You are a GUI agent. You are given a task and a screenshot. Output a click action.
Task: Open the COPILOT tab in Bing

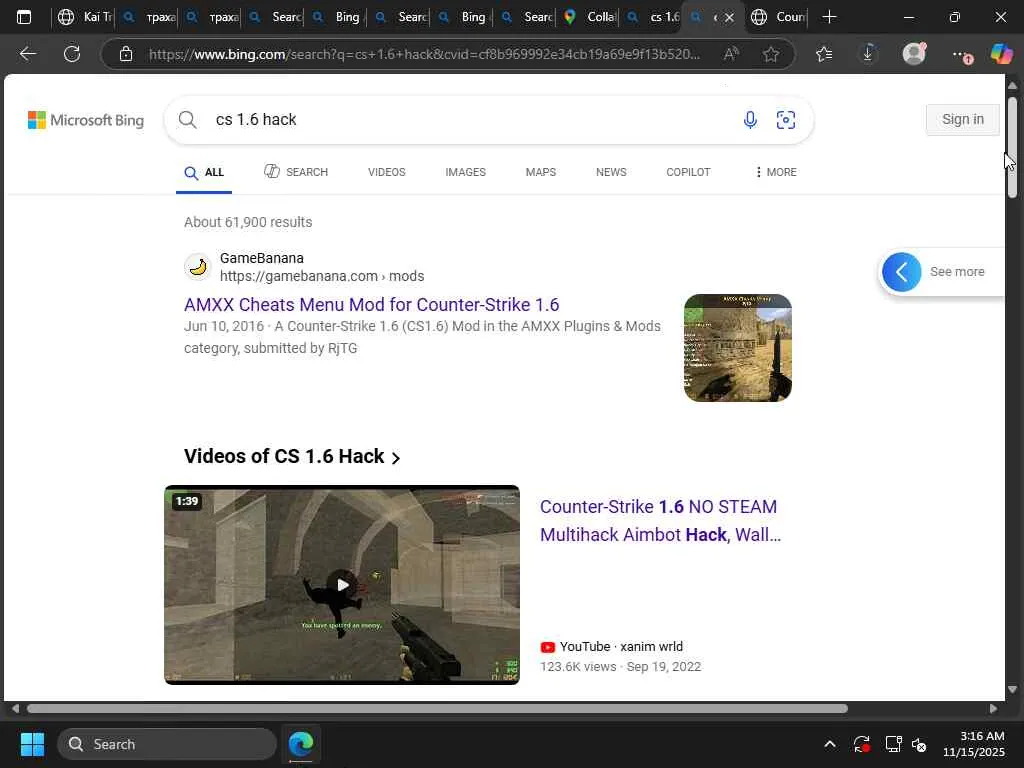click(688, 172)
